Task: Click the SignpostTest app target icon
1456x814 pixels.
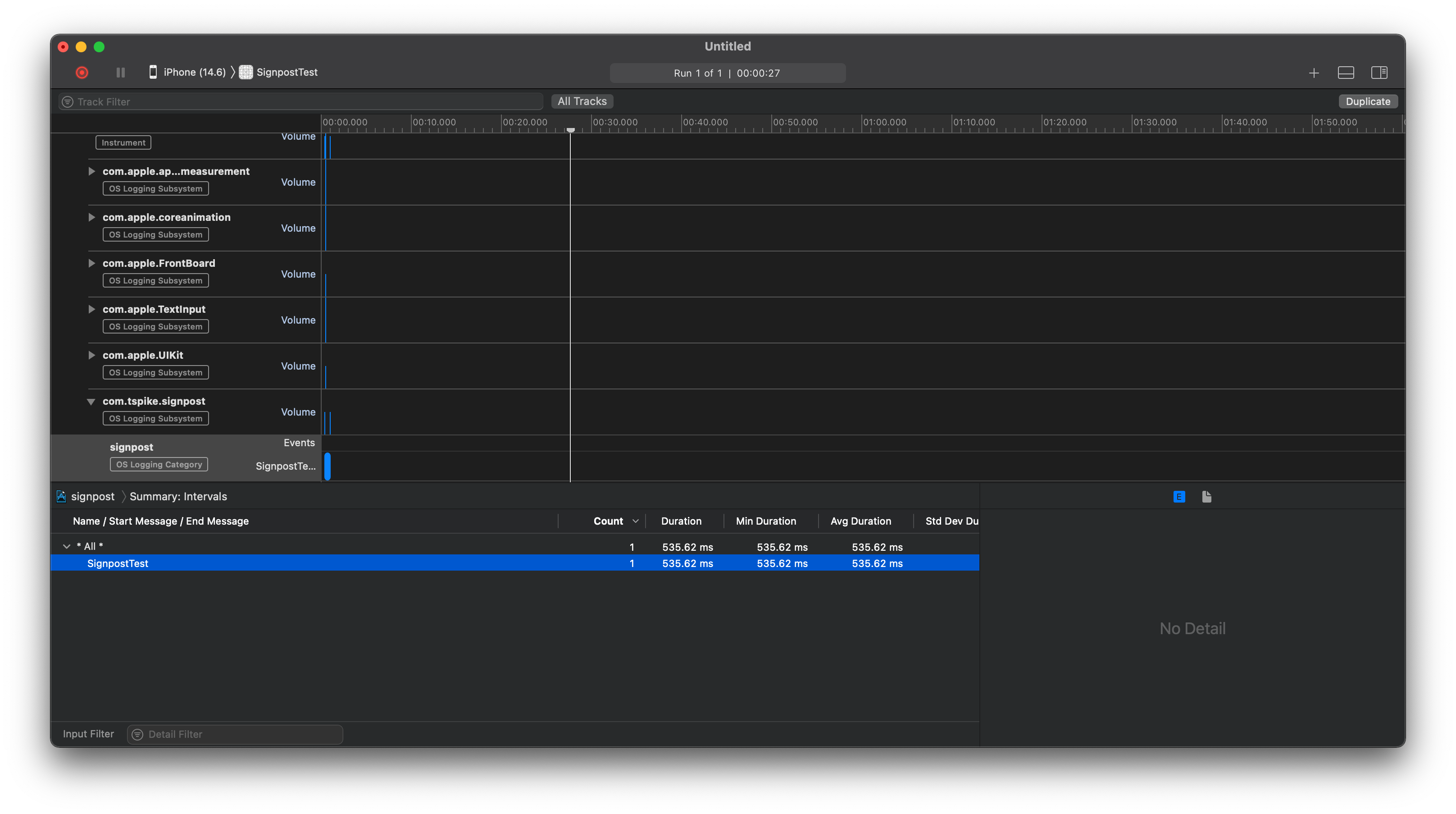Action: click(246, 72)
